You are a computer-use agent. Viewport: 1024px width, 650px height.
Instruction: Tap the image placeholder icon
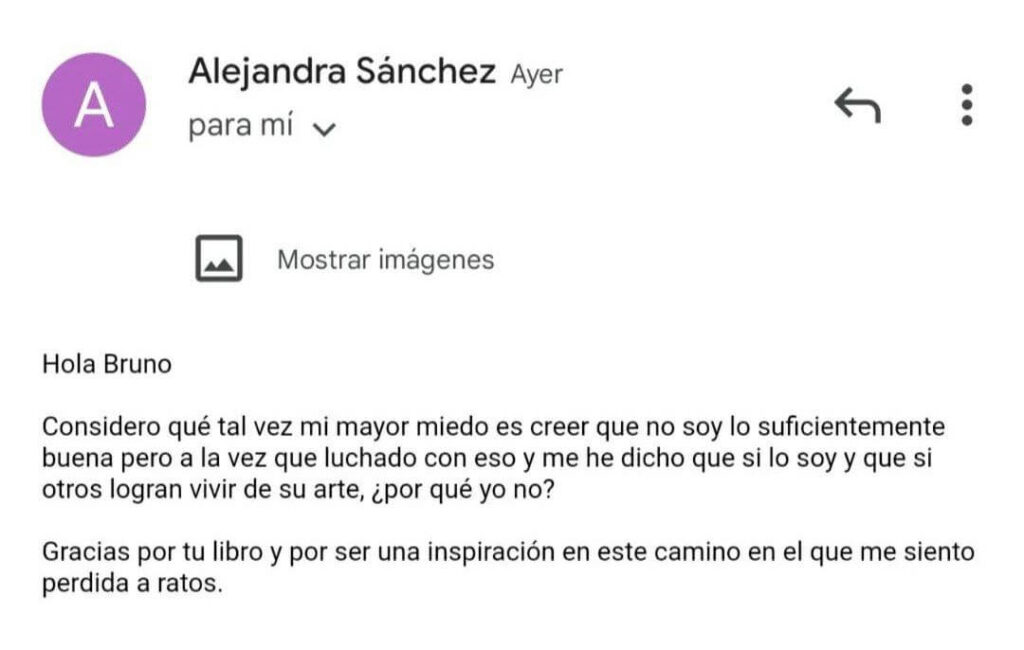219,259
